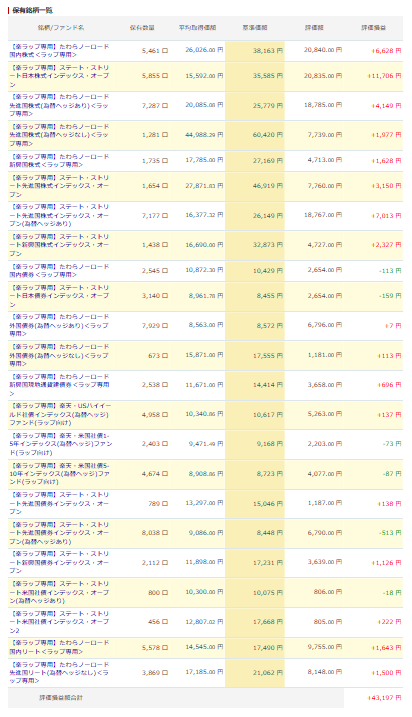Select quantity cell 673 口
Screen dimensions: 412x717
click(158, 355)
